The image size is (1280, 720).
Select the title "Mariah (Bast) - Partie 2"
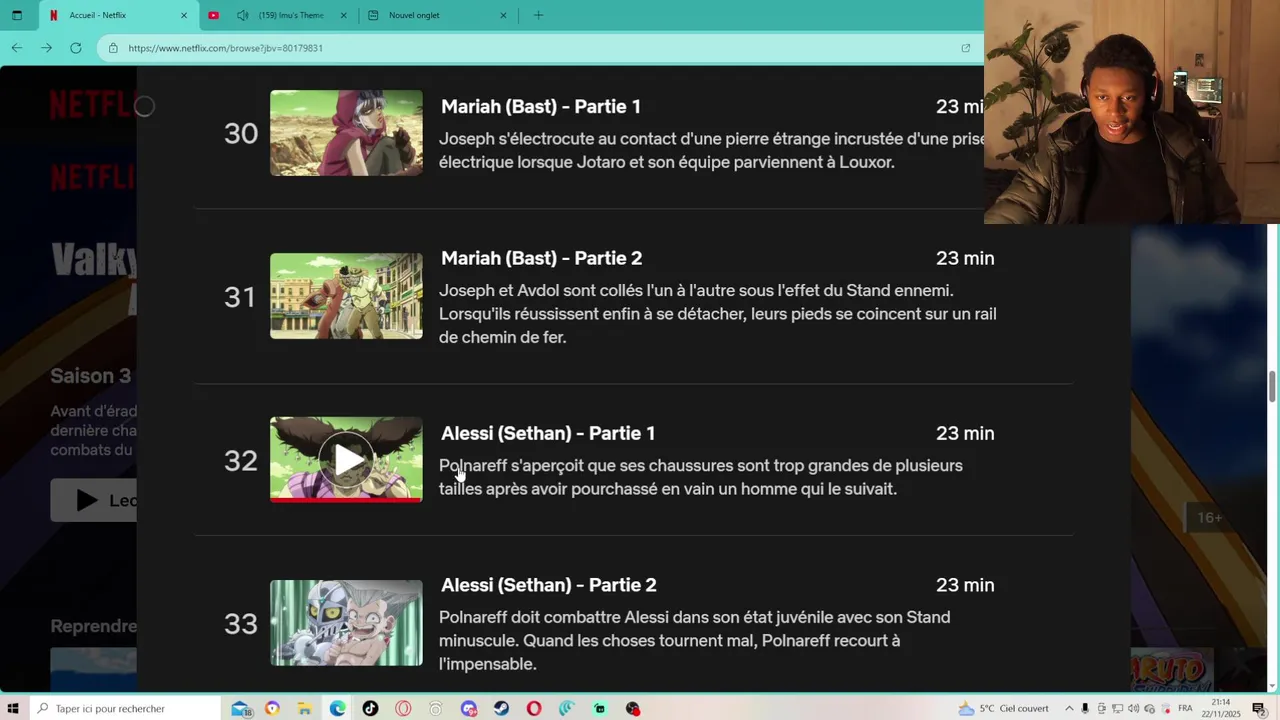click(541, 258)
